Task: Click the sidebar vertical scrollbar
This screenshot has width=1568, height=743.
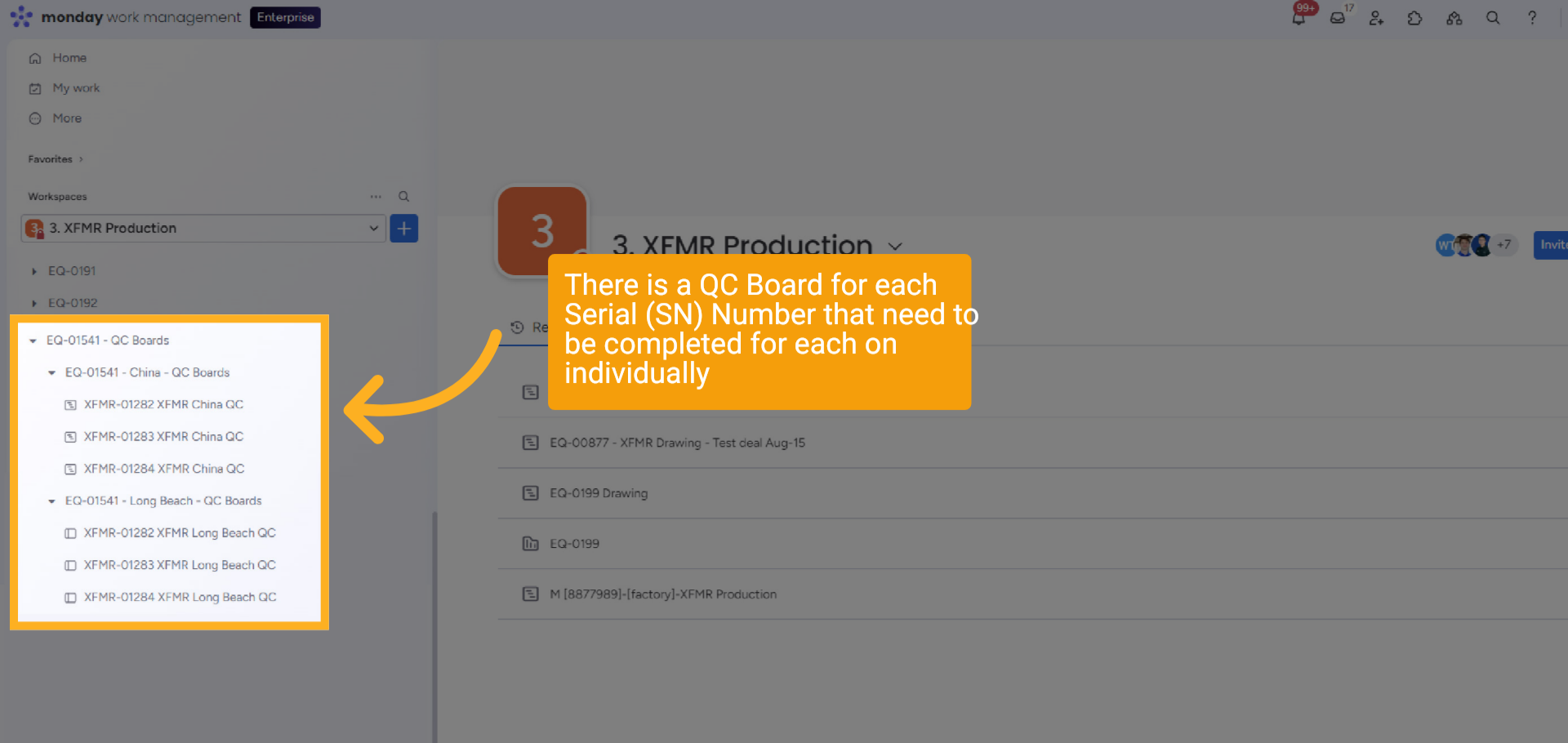Action: click(x=434, y=627)
